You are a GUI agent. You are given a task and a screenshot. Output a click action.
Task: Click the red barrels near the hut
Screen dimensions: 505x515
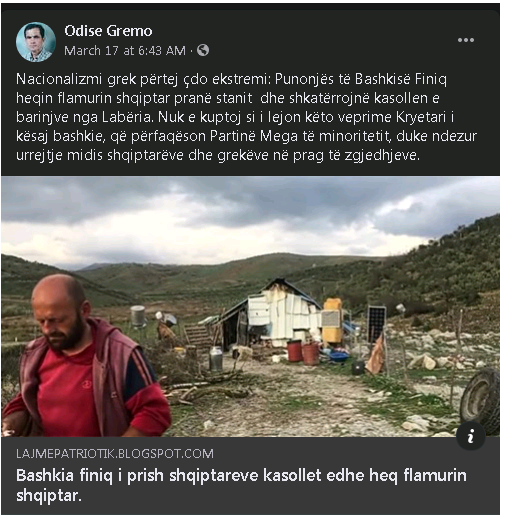point(303,352)
